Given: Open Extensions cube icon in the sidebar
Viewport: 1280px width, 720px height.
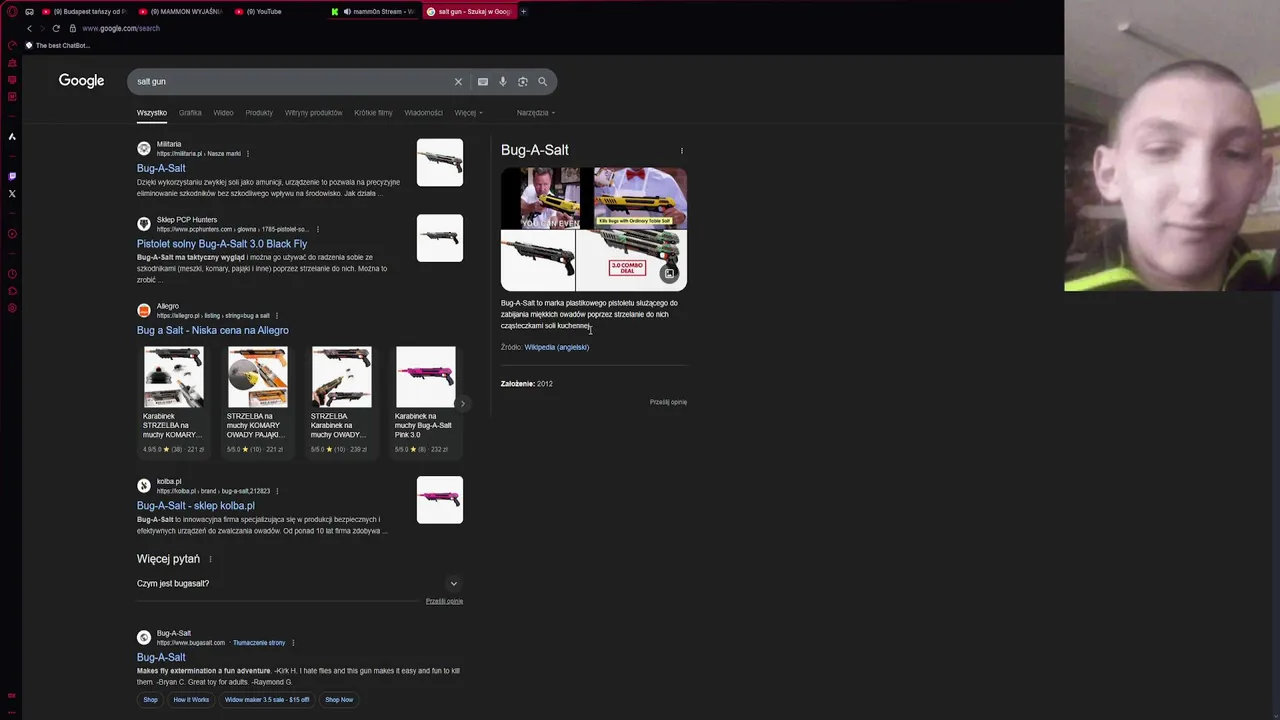Looking at the screenshot, I should point(12,291).
